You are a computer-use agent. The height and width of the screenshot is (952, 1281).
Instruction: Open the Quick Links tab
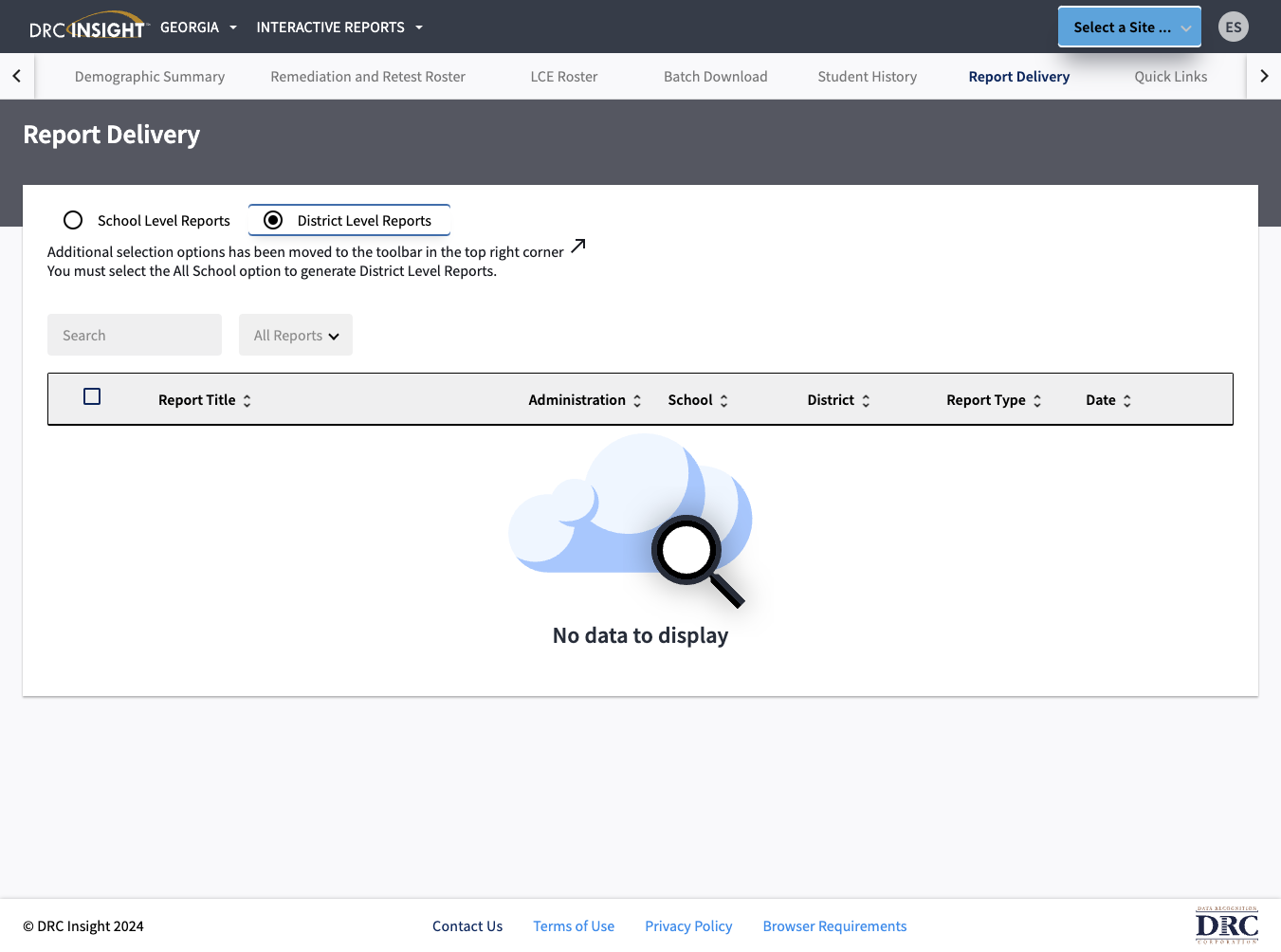pyautogui.click(x=1171, y=77)
